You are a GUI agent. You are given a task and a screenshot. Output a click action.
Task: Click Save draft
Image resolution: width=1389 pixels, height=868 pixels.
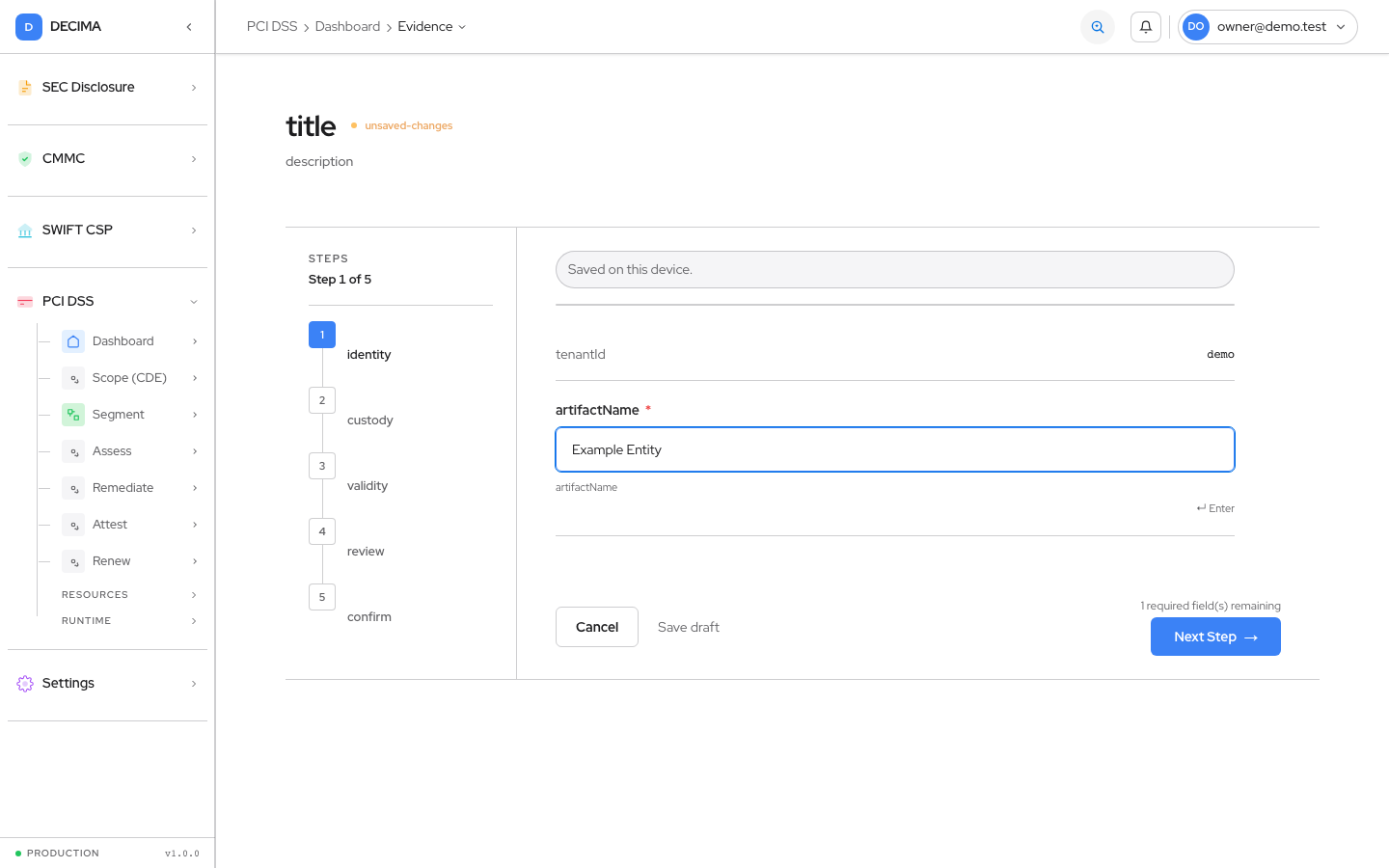pos(689,627)
